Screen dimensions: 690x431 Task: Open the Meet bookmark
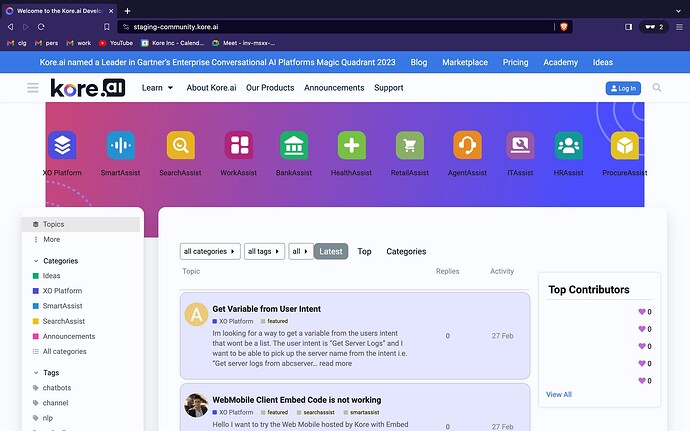pyautogui.click(x=243, y=43)
